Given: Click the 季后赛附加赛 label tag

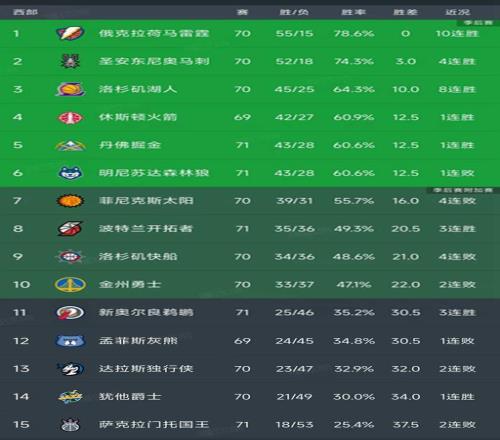Looking at the screenshot, I should [463, 190].
